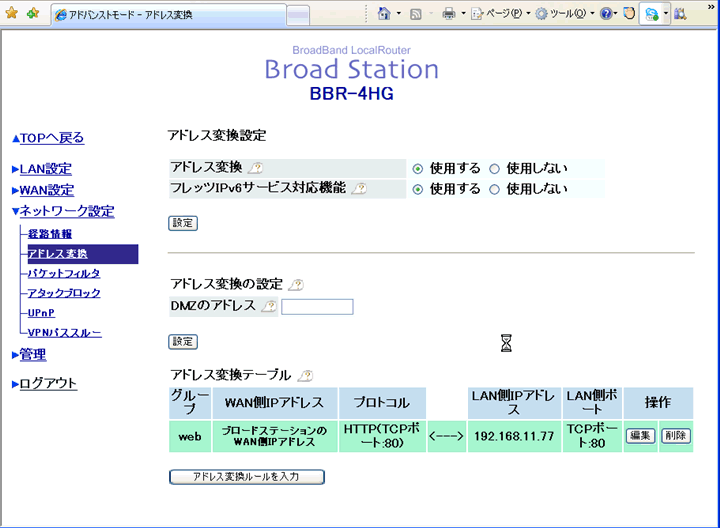
Task: Click help icon beside アドレス変換の設定
Action: coord(296,285)
